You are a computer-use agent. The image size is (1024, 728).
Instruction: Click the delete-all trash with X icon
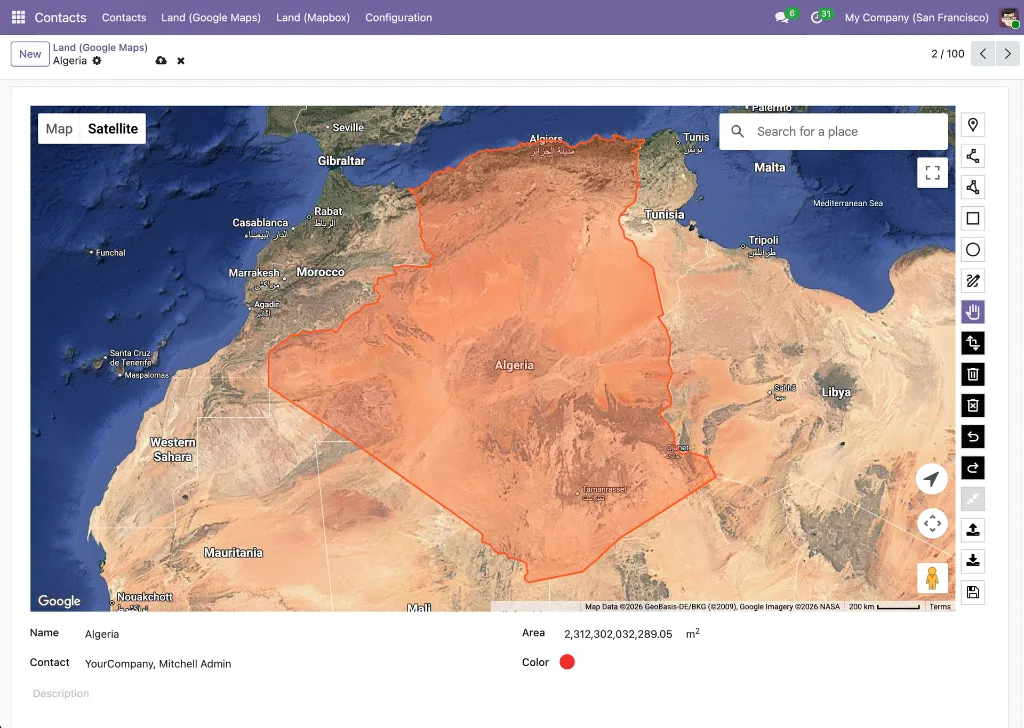click(972, 405)
